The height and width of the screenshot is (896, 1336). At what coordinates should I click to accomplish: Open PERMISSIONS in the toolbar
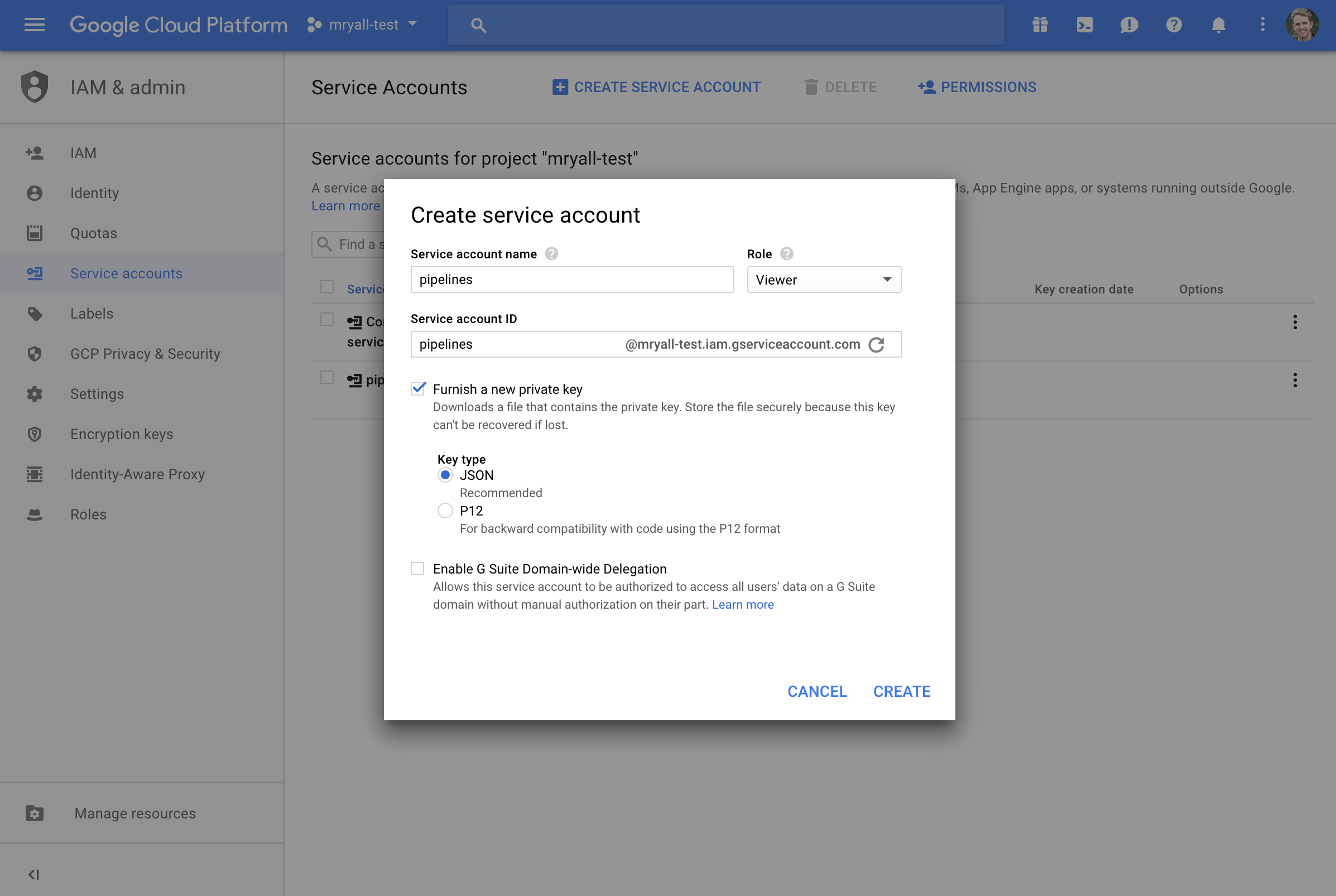click(x=977, y=87)
